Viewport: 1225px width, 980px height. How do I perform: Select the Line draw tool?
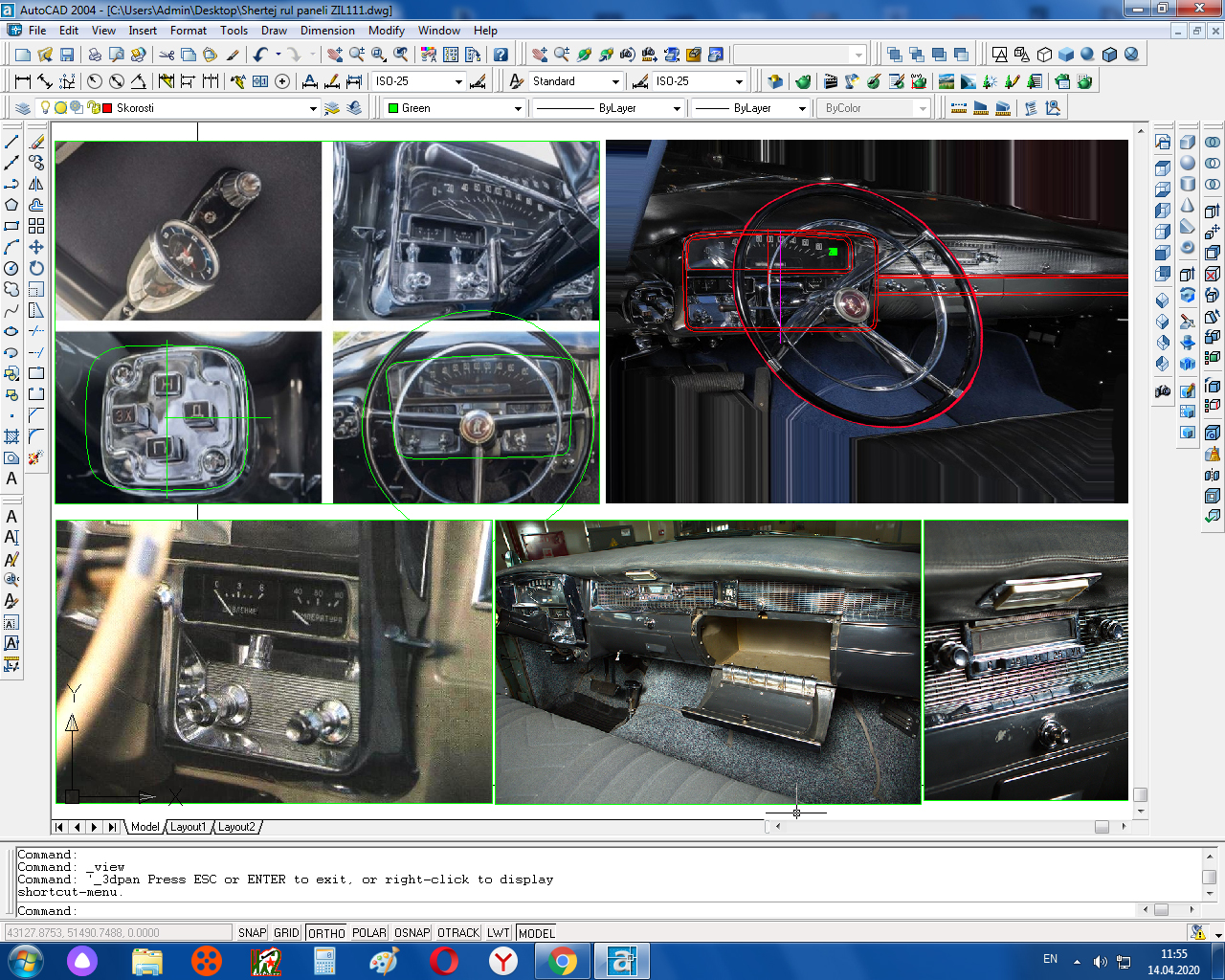(x=11, y=142)
